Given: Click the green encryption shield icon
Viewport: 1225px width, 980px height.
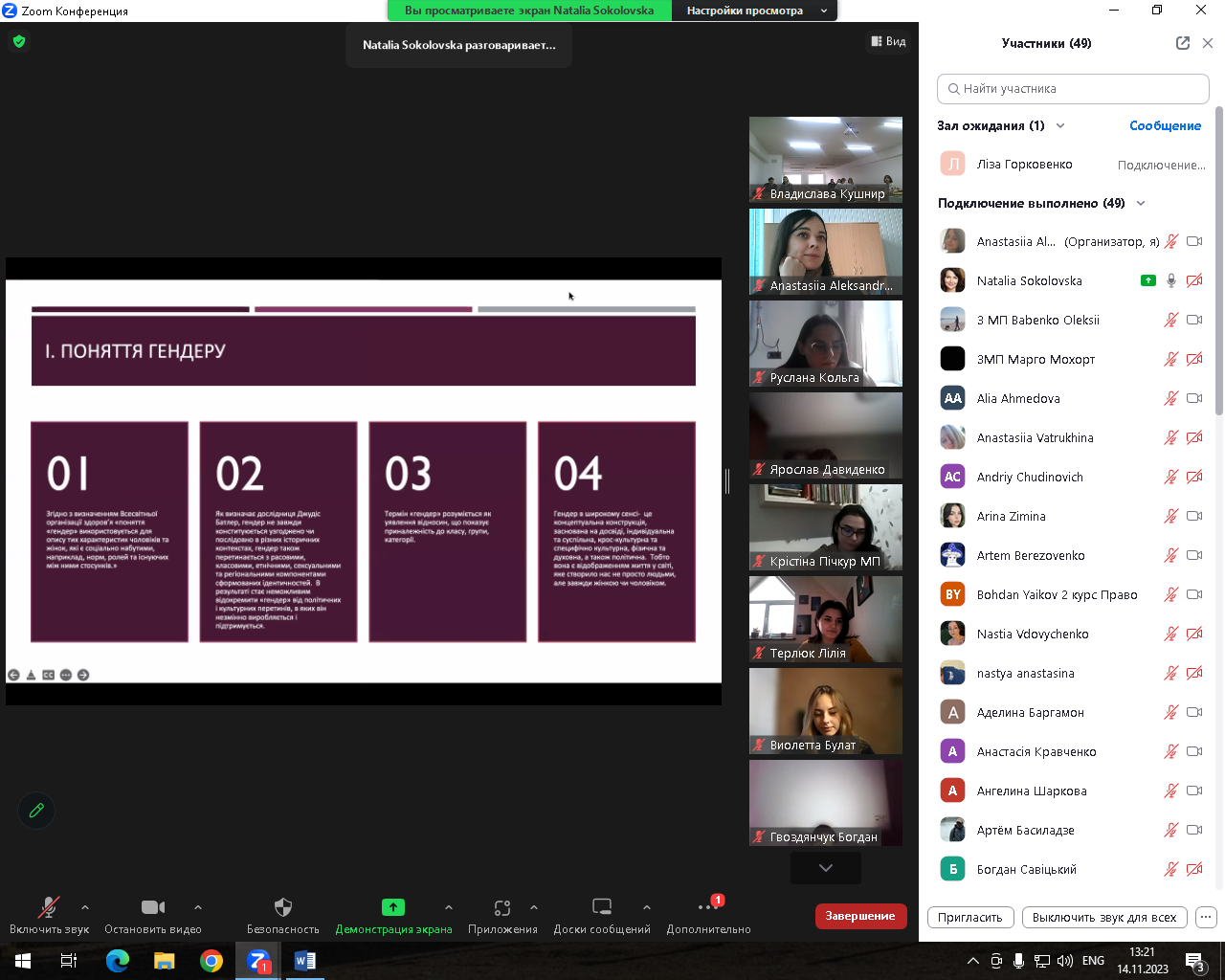Looking at the screenshot, I should click(x=18, y=41).
